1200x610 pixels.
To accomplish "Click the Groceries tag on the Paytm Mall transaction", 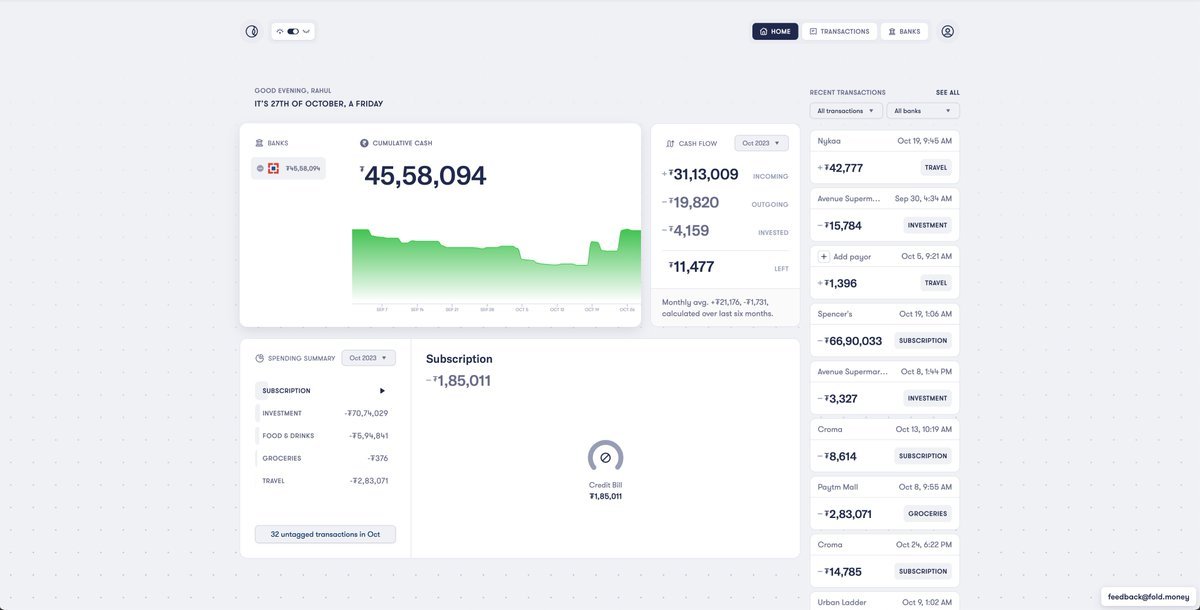I will [x=928, y=514].
